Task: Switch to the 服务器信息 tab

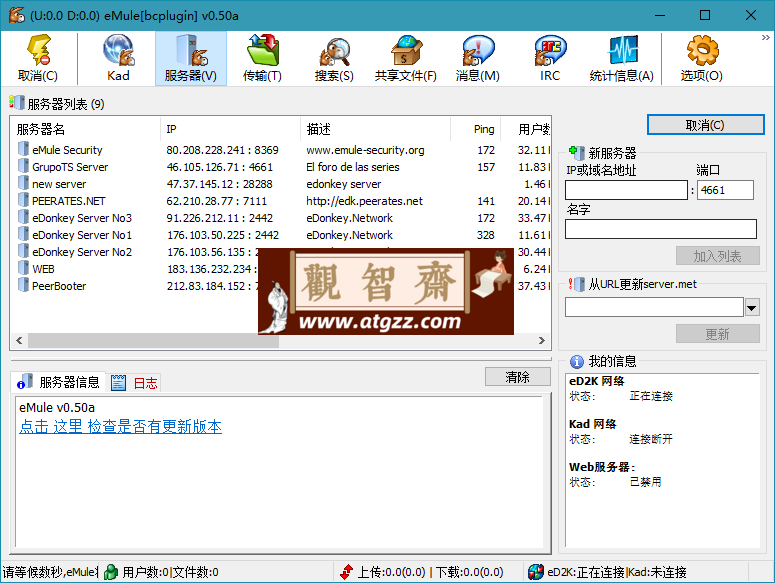Action: 58,382
